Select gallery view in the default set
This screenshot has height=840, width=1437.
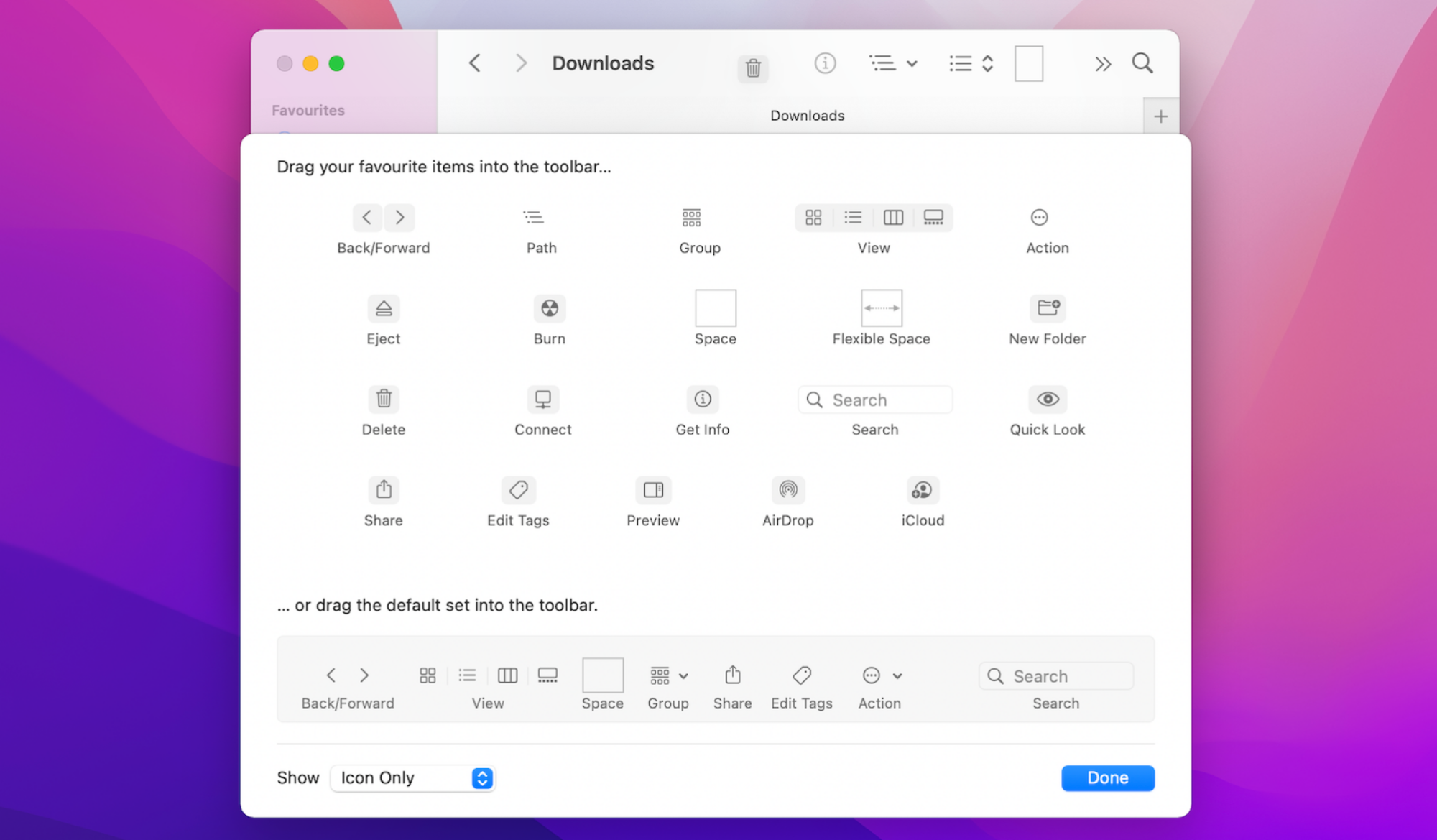547,675
